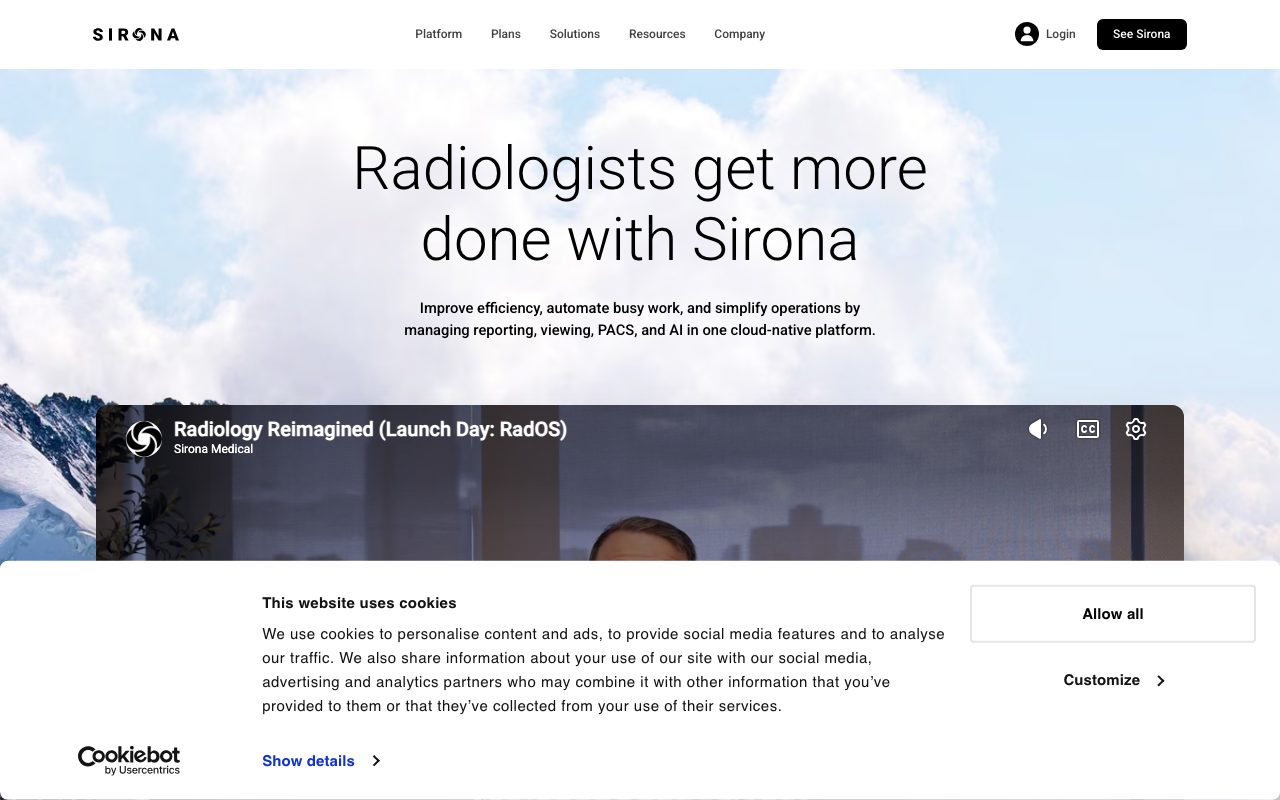Image resolution: width=1280 pixels, height=800 pixels.
Task: Click the Show details link
Action: tap(308, 761)
